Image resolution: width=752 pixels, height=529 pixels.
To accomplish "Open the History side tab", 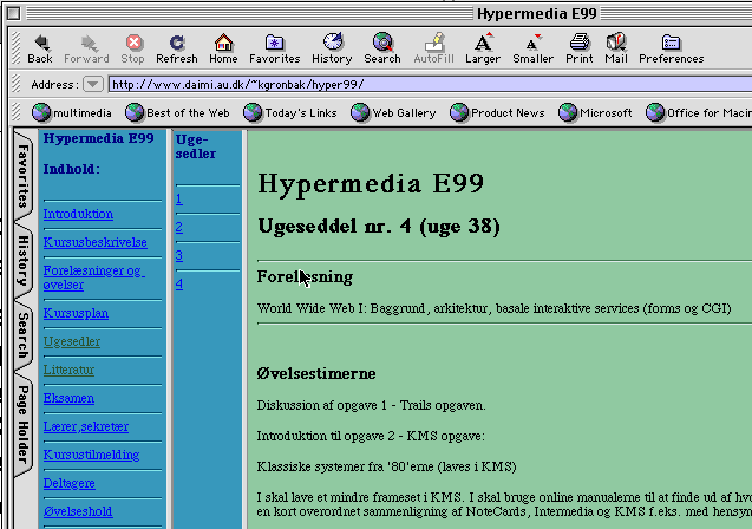I will tap(23, 260).
